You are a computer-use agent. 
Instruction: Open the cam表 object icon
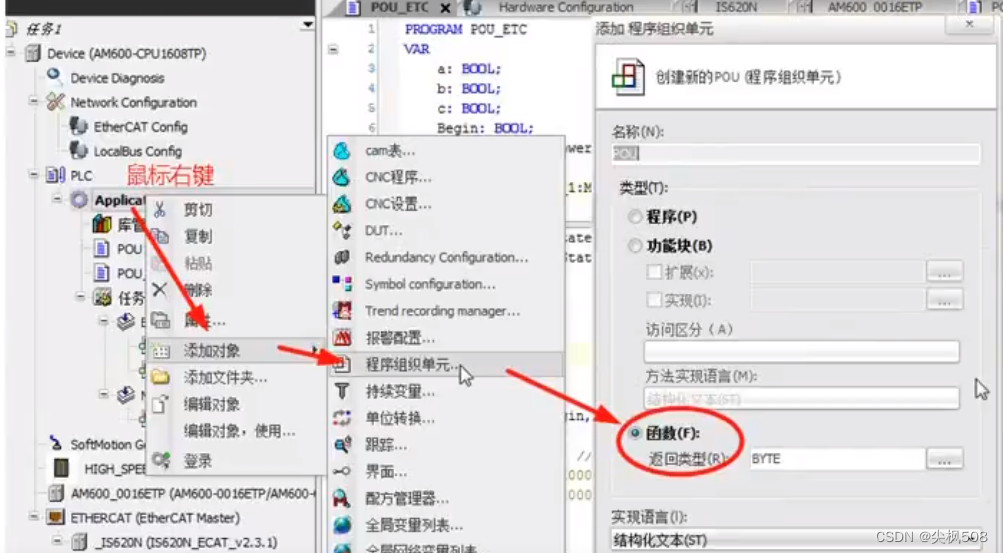pos(342,151)
